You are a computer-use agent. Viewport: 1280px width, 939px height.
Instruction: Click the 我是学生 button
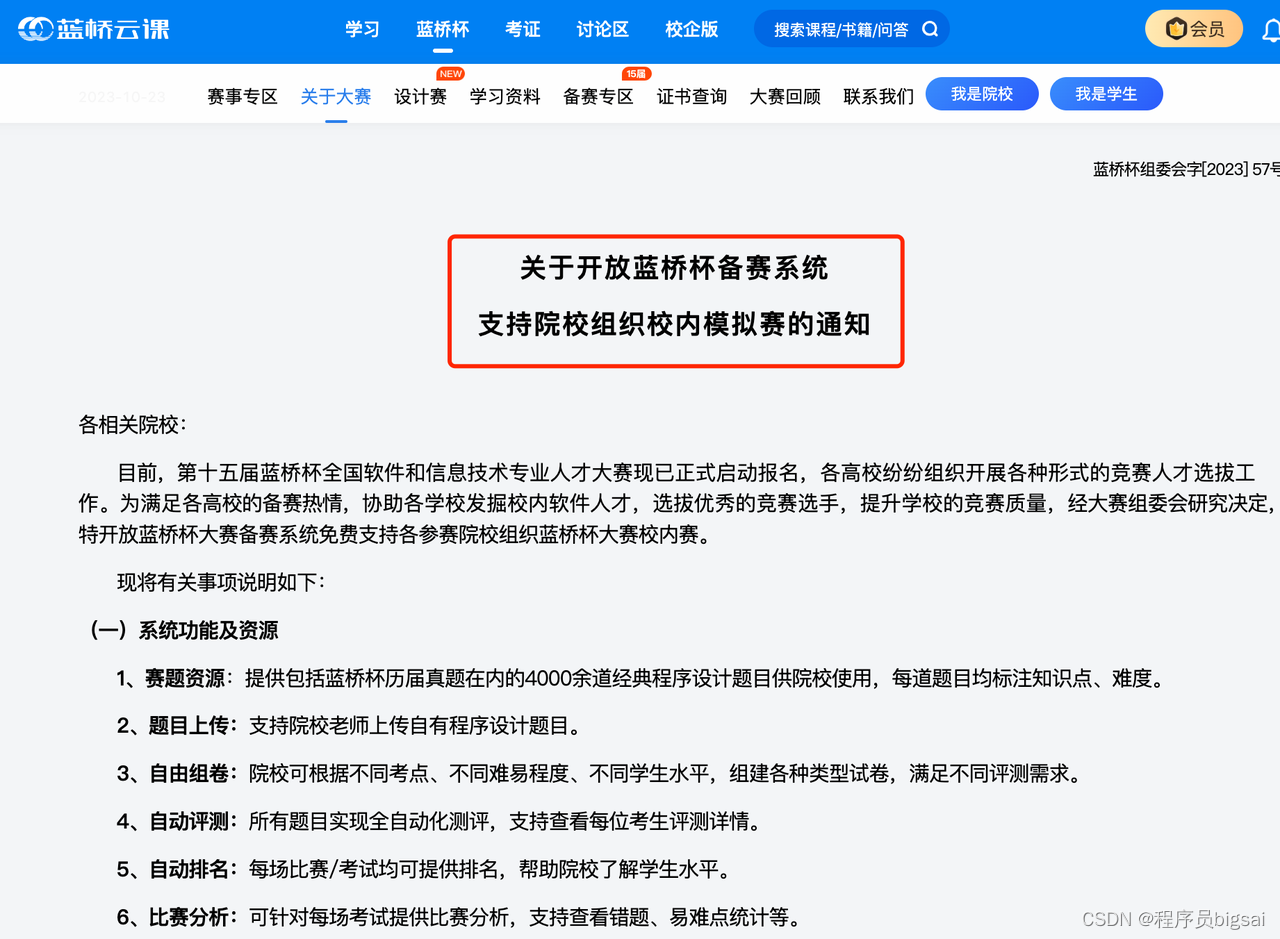pyautogui.click(x=1106, y=93)
